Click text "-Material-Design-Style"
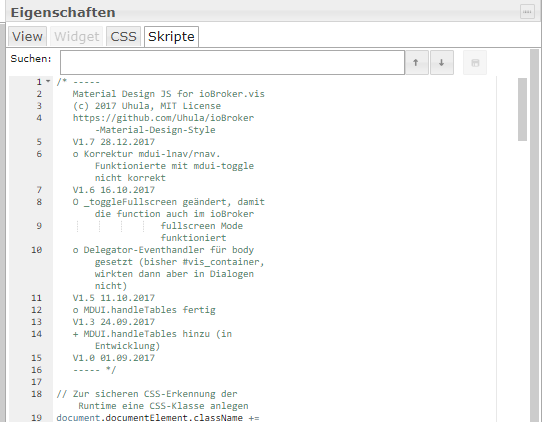The height and width of the screenshot is (422, 542). (155, 130)
